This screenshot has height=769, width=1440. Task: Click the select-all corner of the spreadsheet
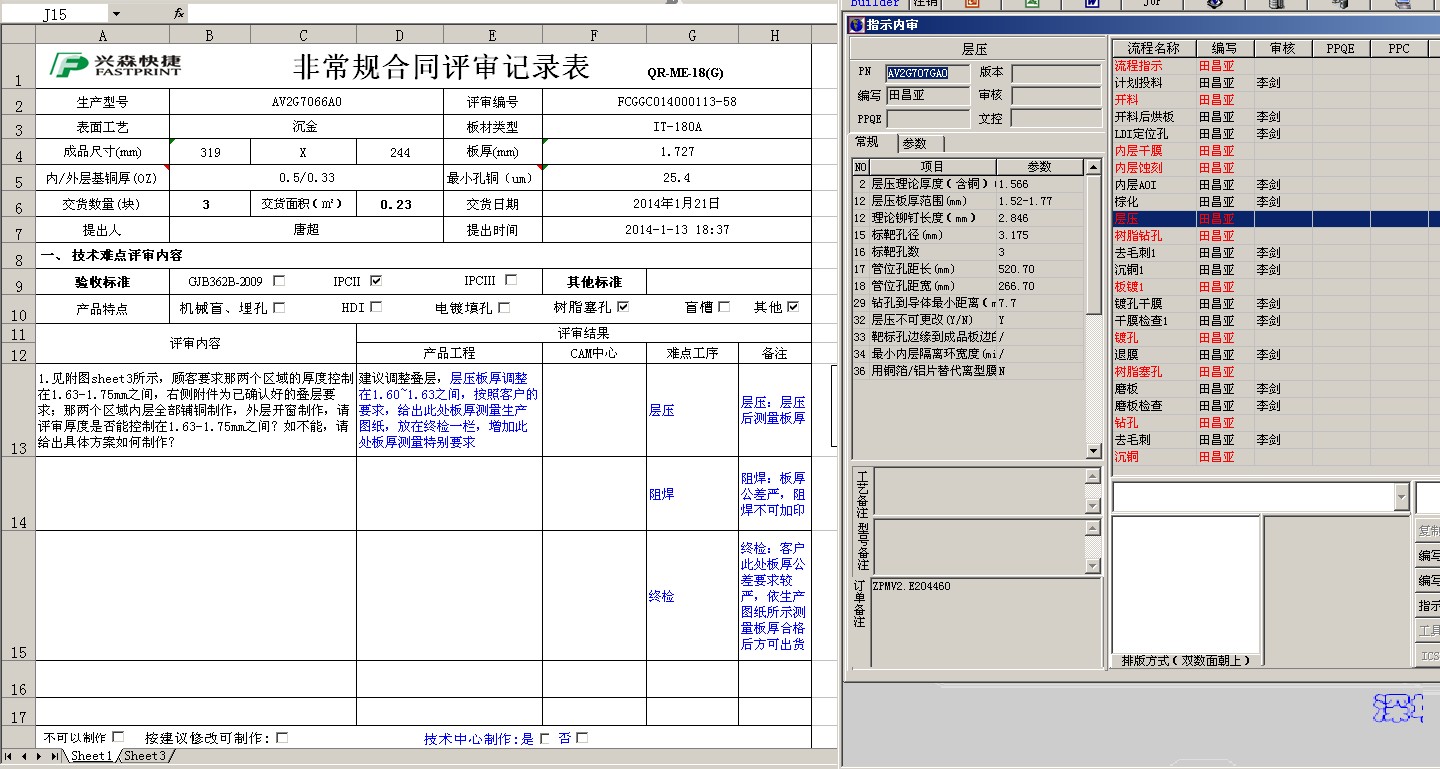tap(18, 36)
